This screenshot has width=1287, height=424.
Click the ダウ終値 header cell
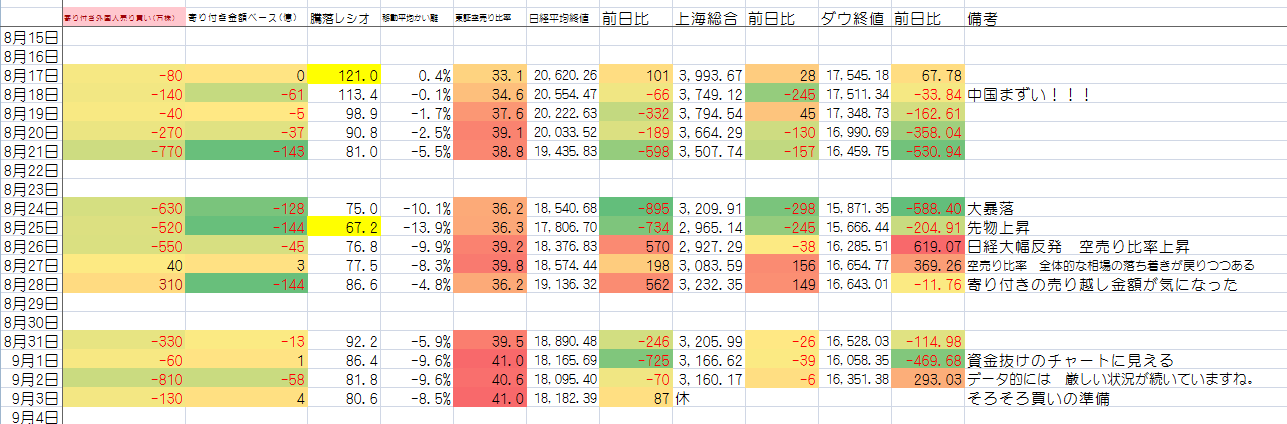(853, 19)
